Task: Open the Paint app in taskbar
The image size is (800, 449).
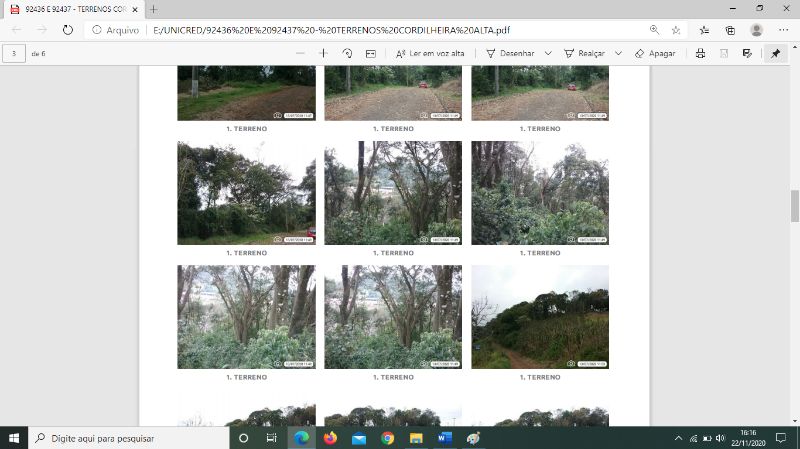Action: coord(473,438)
